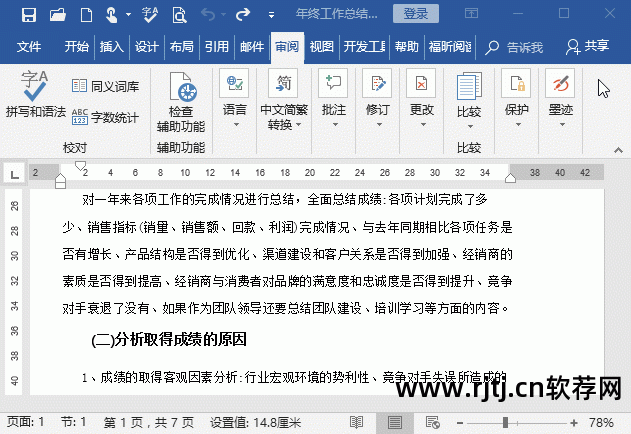Switch to the 福昕阅读 tab
631x434 pixels.
450,47
